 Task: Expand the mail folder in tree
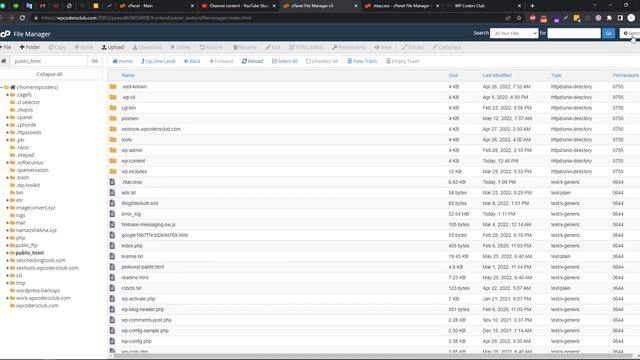pos(7,223)
